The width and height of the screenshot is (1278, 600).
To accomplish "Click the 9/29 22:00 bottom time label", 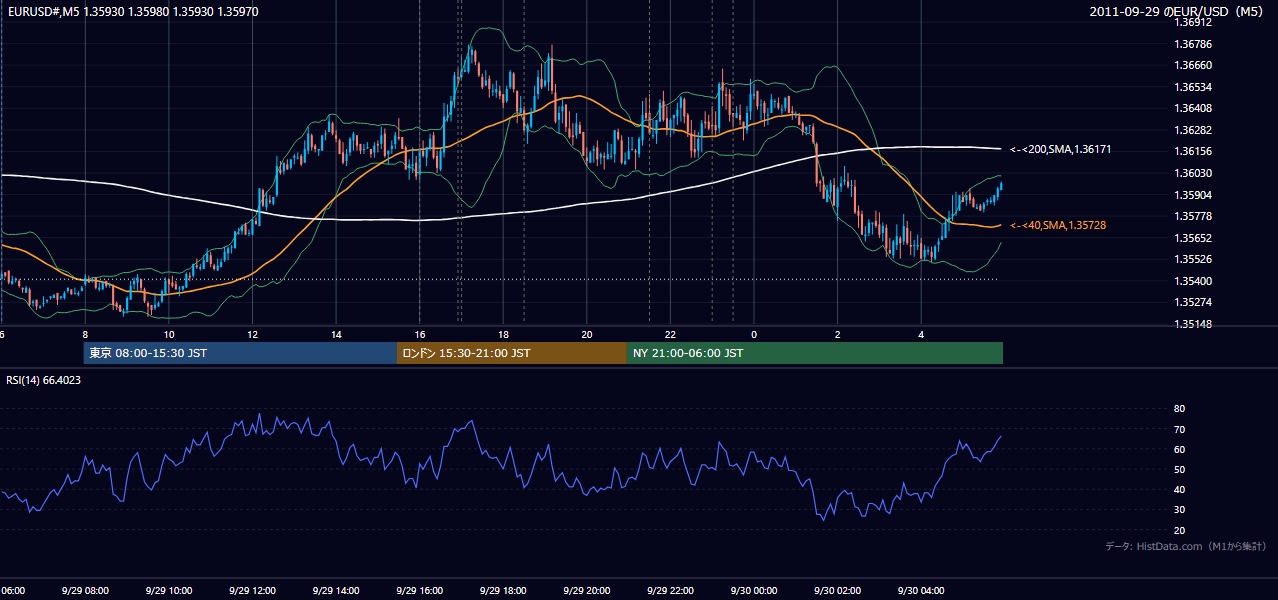I will 669,591.
